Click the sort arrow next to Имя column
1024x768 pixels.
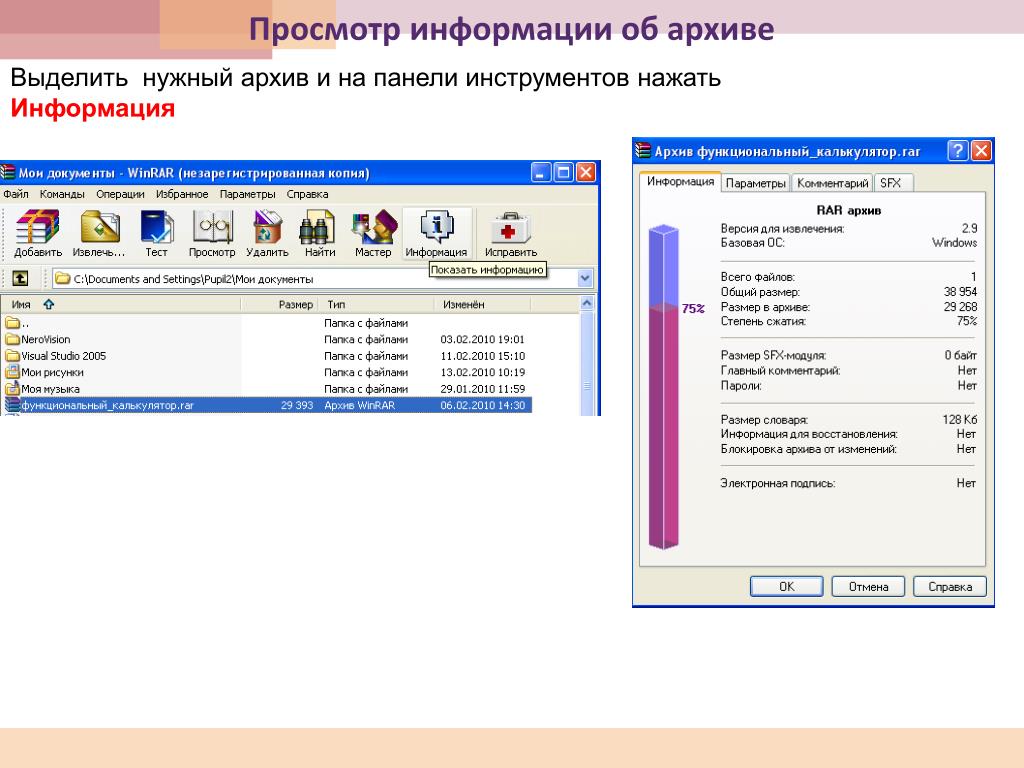pos(49,304)
